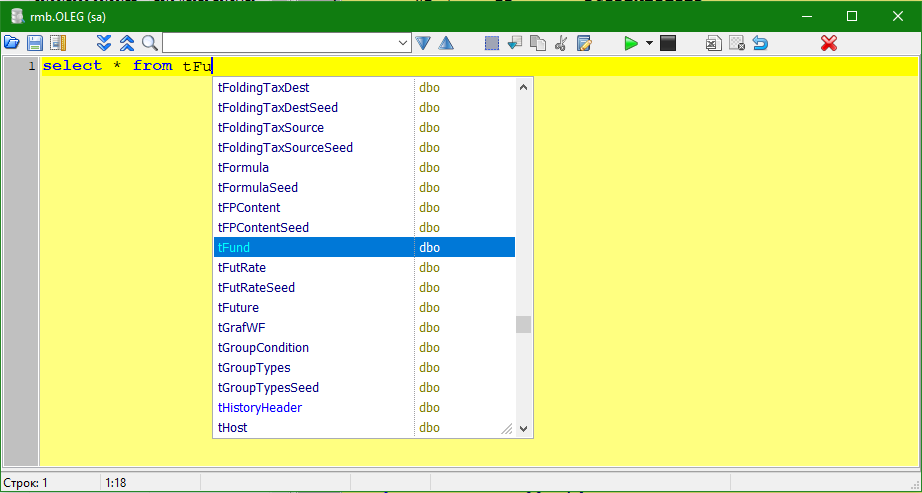
Task: Click in the search text input field
Action: pos(280,43)
